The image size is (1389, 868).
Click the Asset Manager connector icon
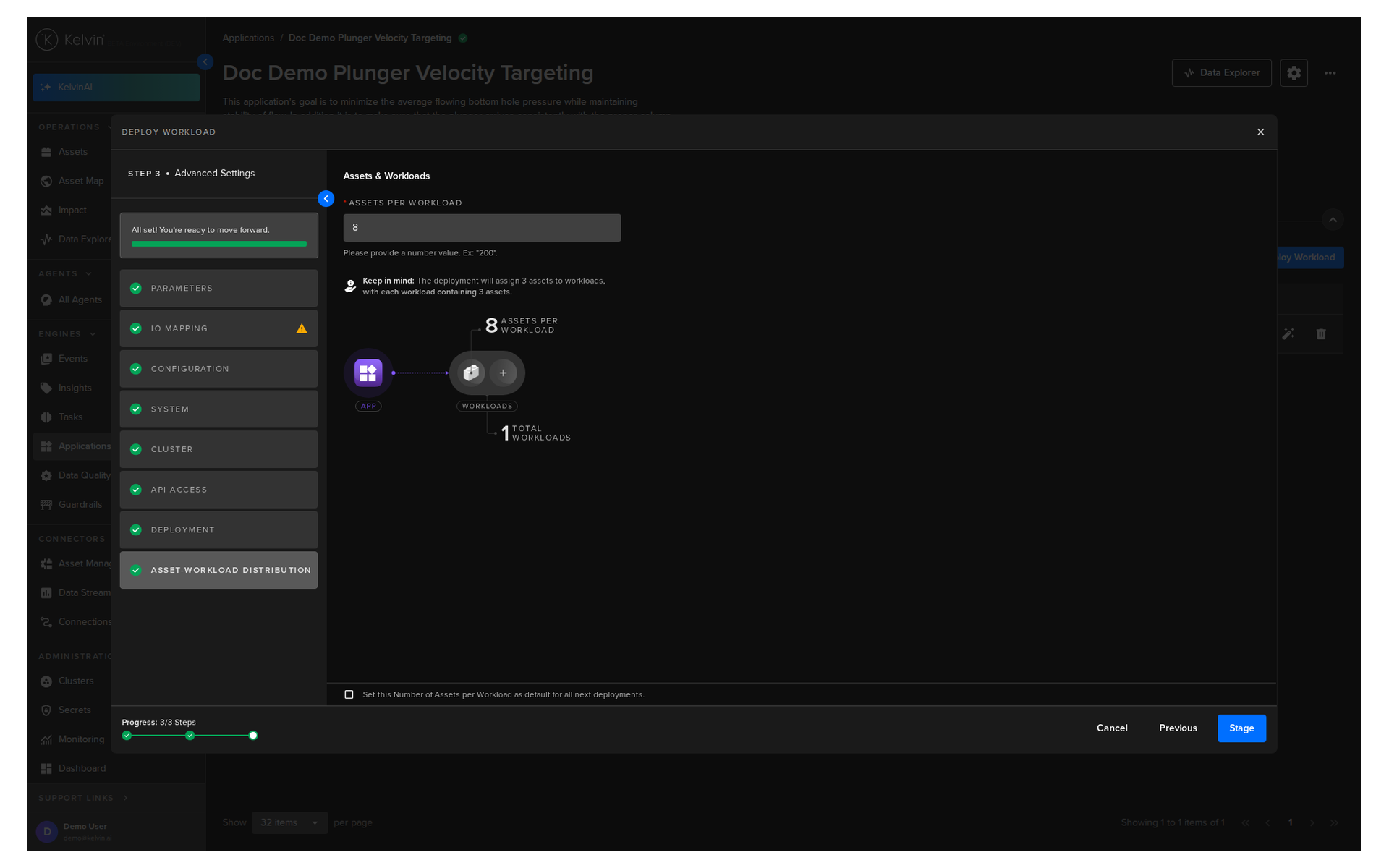point(46,563)
